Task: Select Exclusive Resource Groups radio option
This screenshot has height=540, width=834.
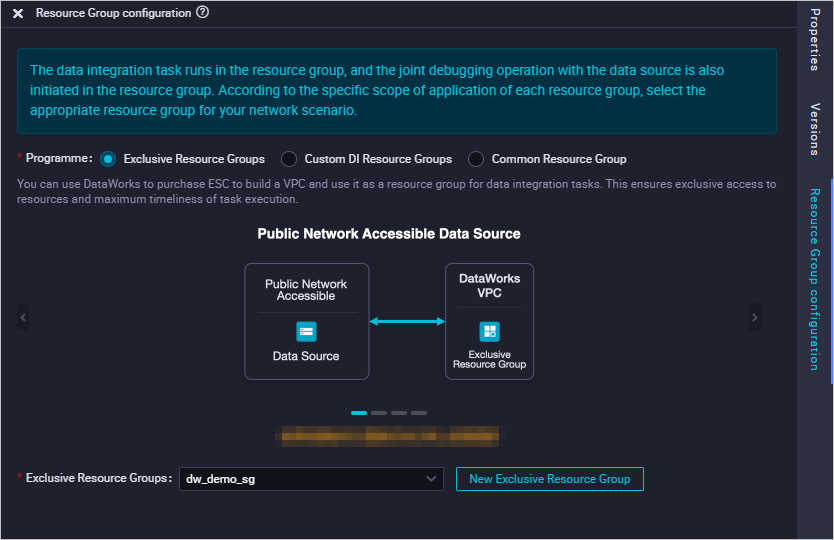Action: [x=108, y=159]
